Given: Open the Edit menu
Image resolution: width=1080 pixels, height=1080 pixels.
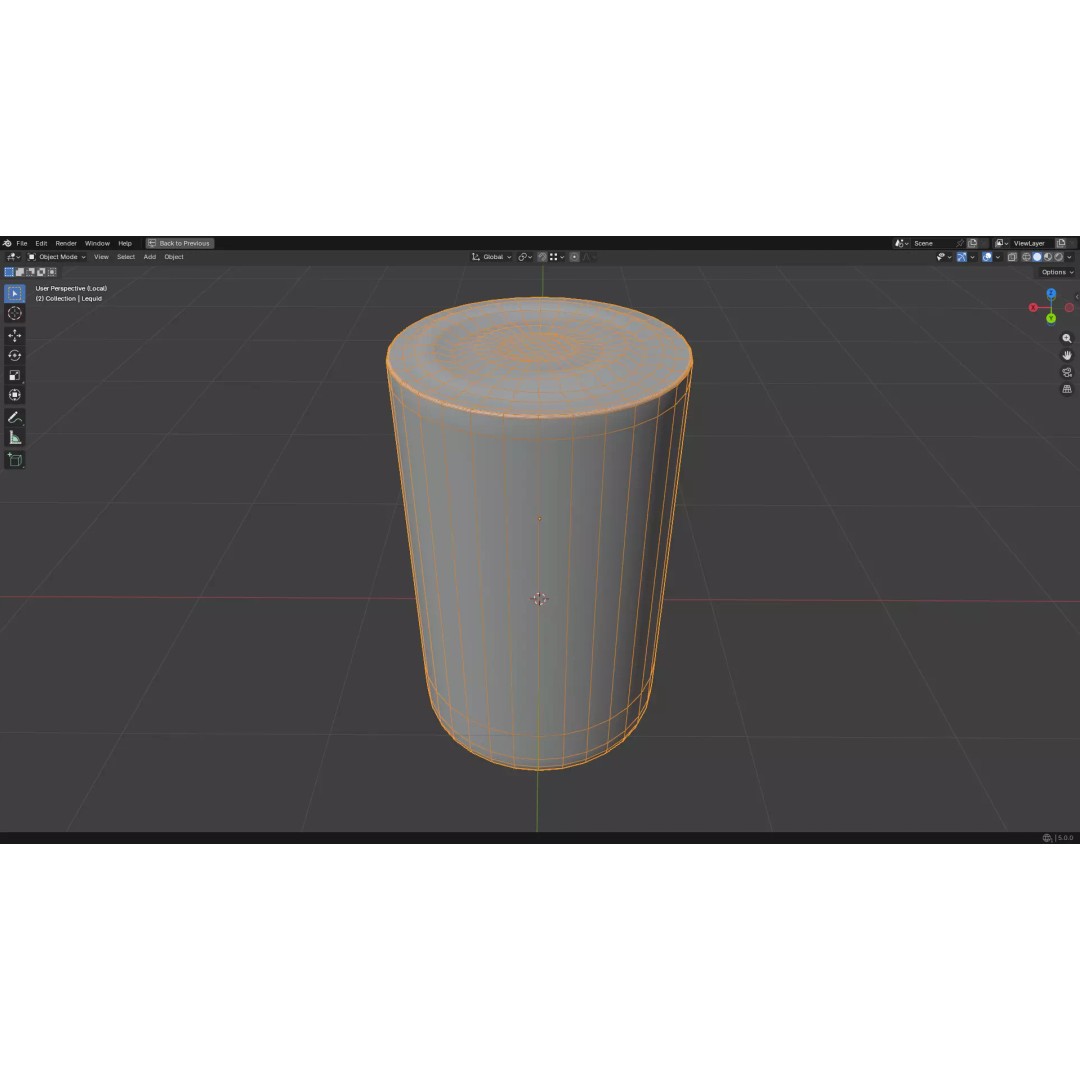Looking at the screenshot, I should [x=41, y=243].
